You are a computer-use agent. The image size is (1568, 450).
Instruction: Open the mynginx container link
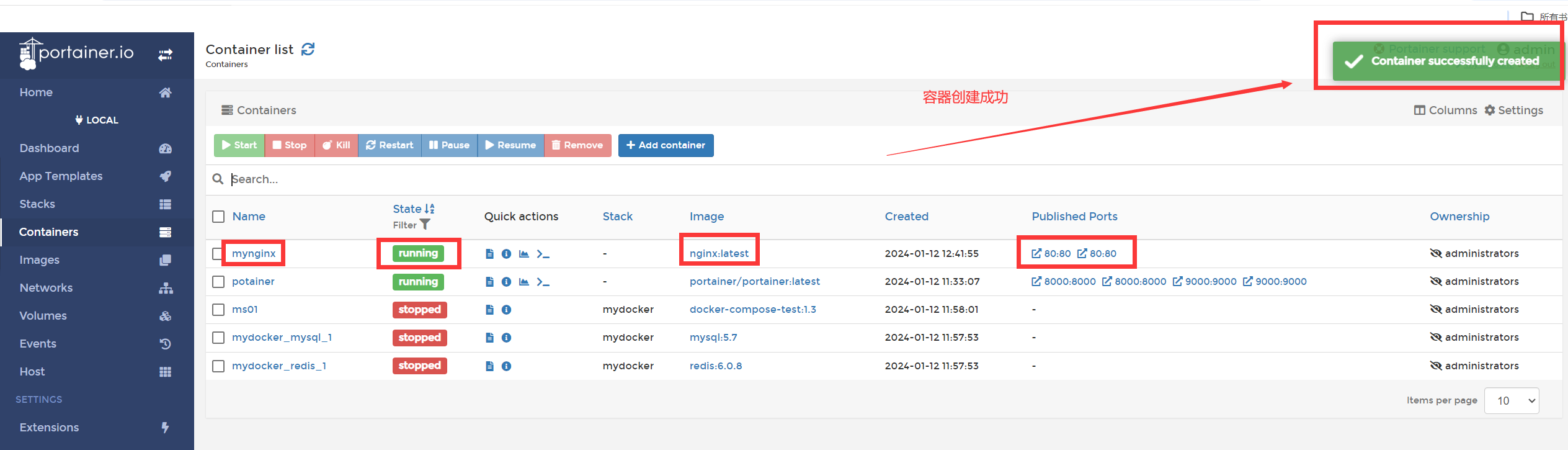pos(254,254)
